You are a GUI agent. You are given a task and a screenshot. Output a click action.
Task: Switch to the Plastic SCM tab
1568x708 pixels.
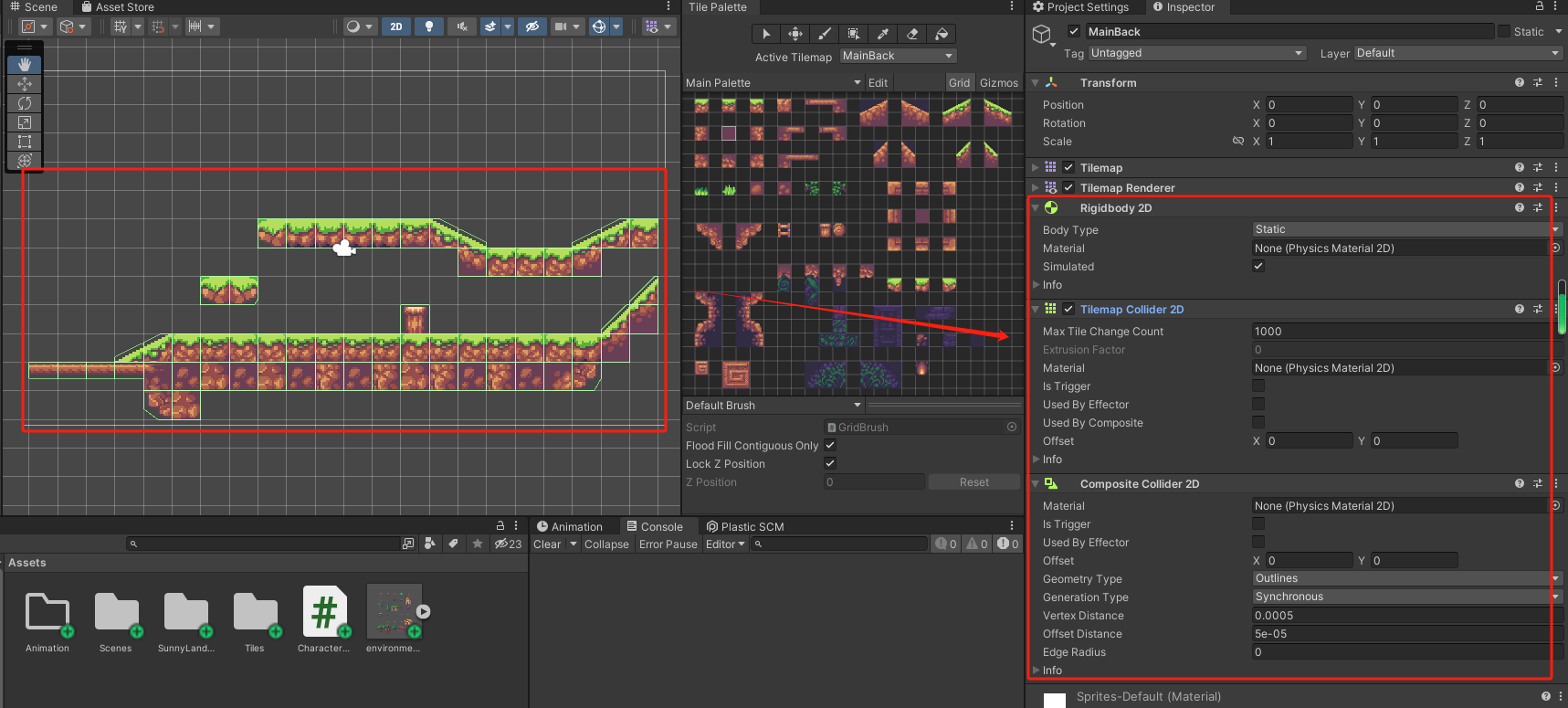coord(745,526)
